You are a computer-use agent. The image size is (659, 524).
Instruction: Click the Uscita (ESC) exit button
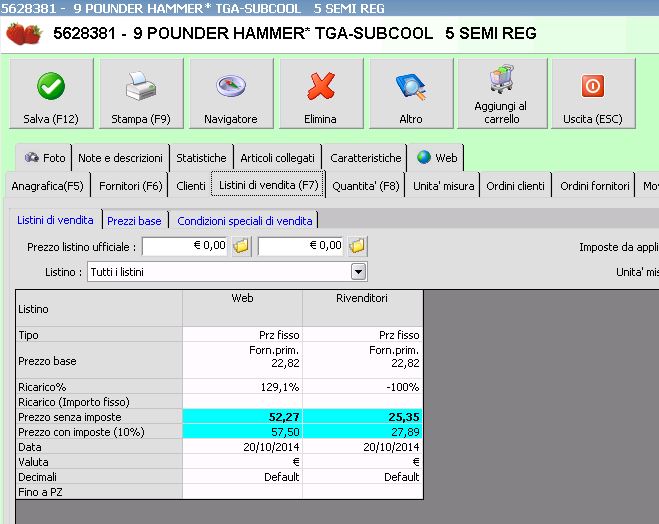pyautogui.click(x=593, y=93)
